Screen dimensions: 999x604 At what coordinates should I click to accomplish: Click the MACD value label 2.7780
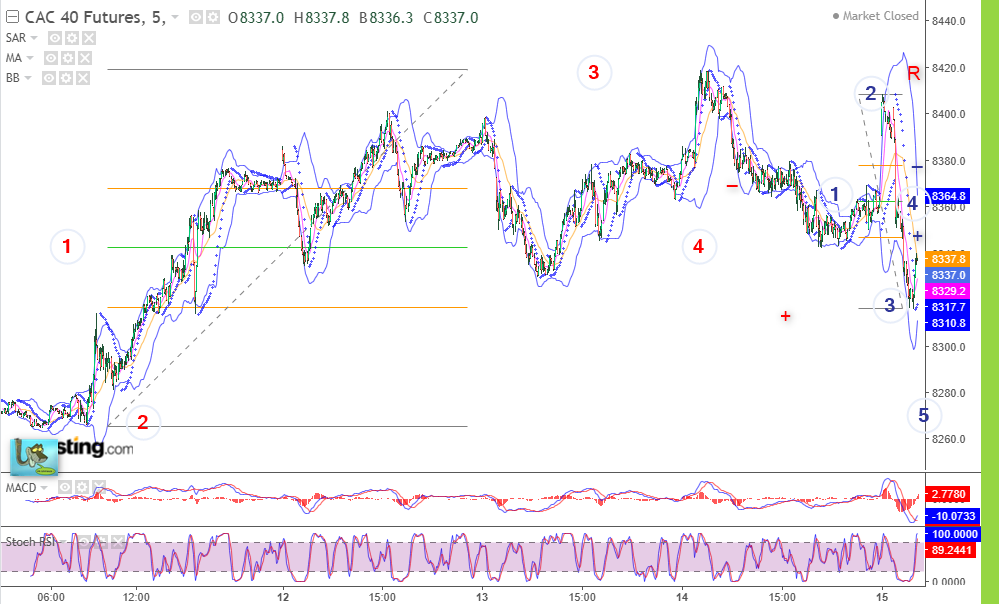pos(949,494)
